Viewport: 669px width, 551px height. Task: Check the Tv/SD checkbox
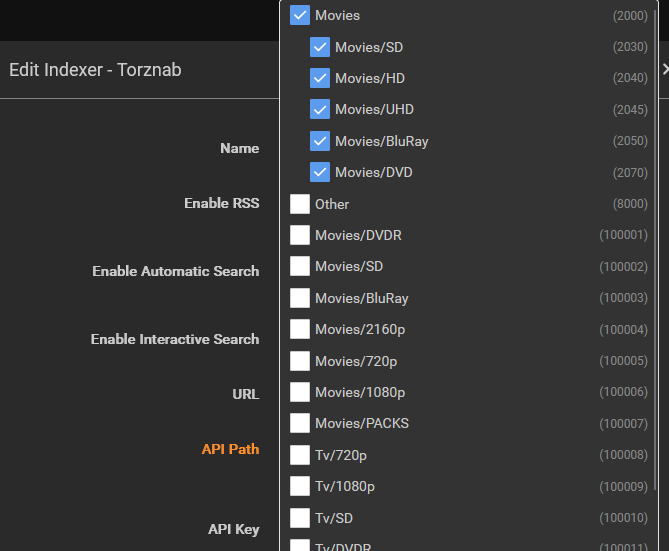300,518
